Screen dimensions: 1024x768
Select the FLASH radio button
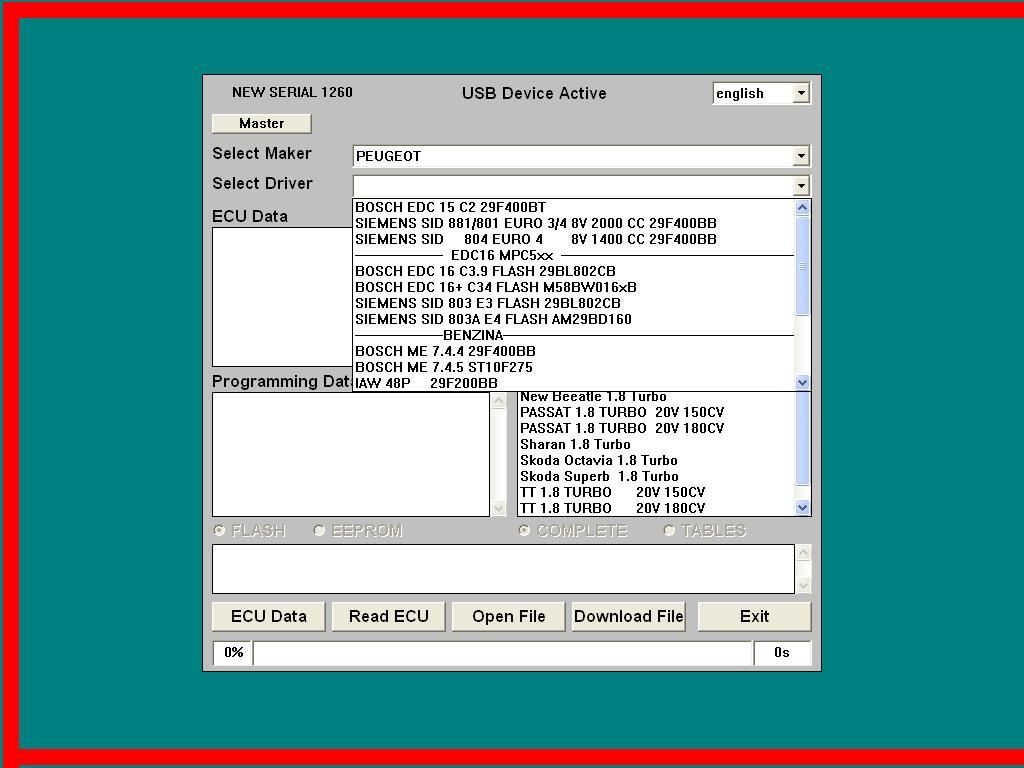pyautogui.click(x=220, y=530)
